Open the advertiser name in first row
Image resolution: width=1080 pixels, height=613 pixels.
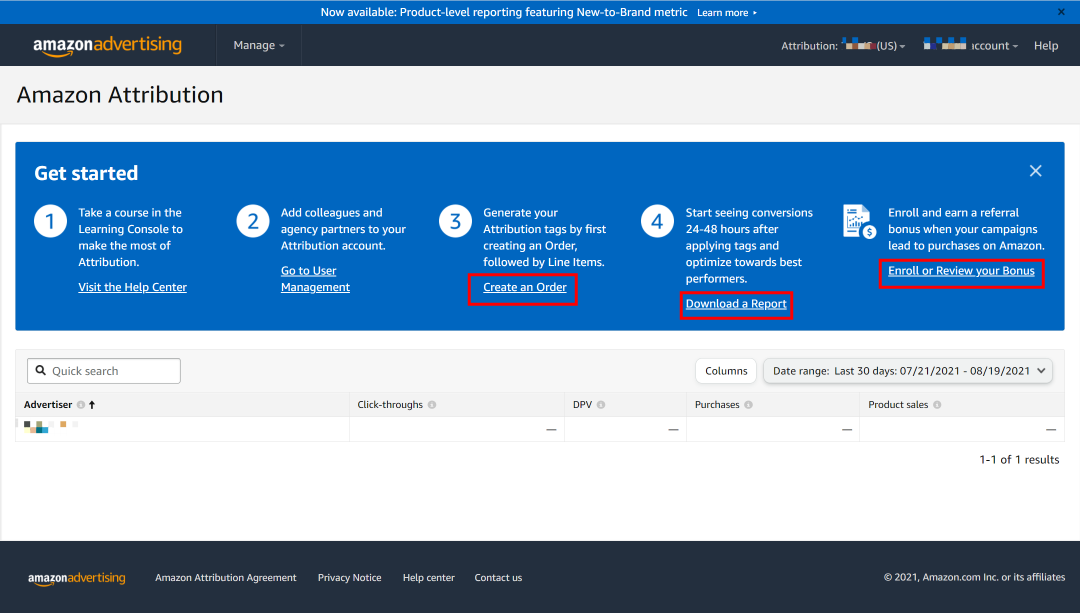tap(50, 426)
